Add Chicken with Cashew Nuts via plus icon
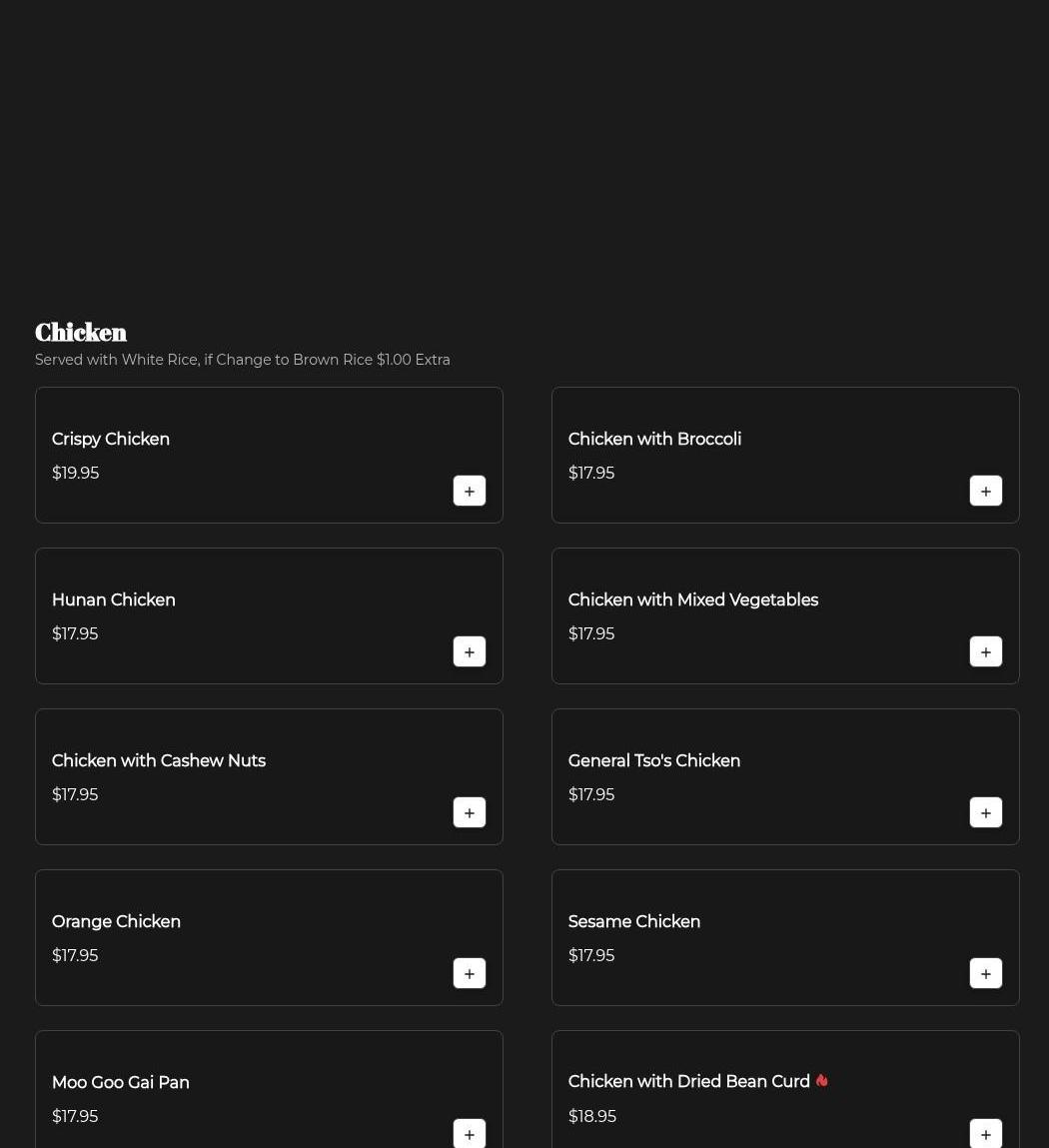The height and width of the screenshot is (1148, 1049). pos(470,812)
